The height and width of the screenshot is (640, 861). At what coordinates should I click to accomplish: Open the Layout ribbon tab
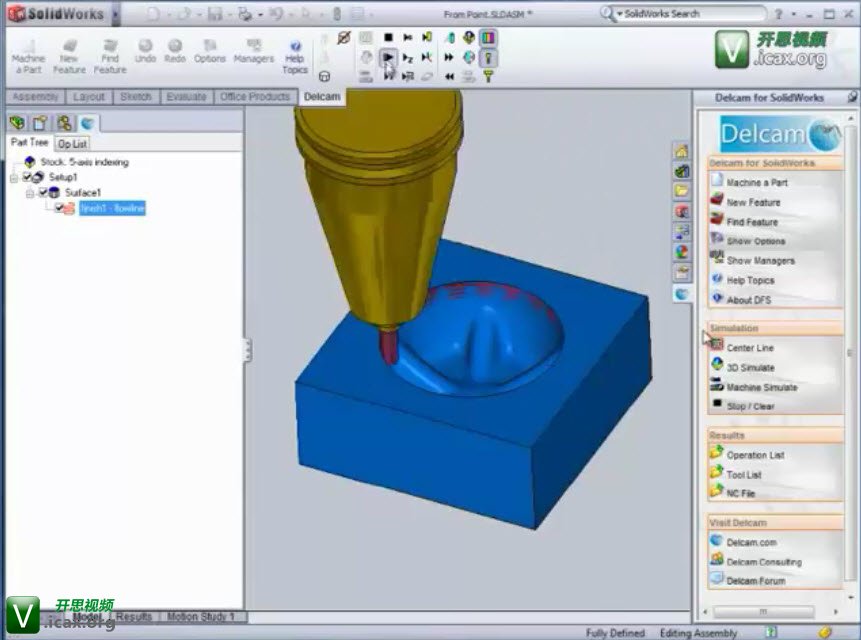88,97
